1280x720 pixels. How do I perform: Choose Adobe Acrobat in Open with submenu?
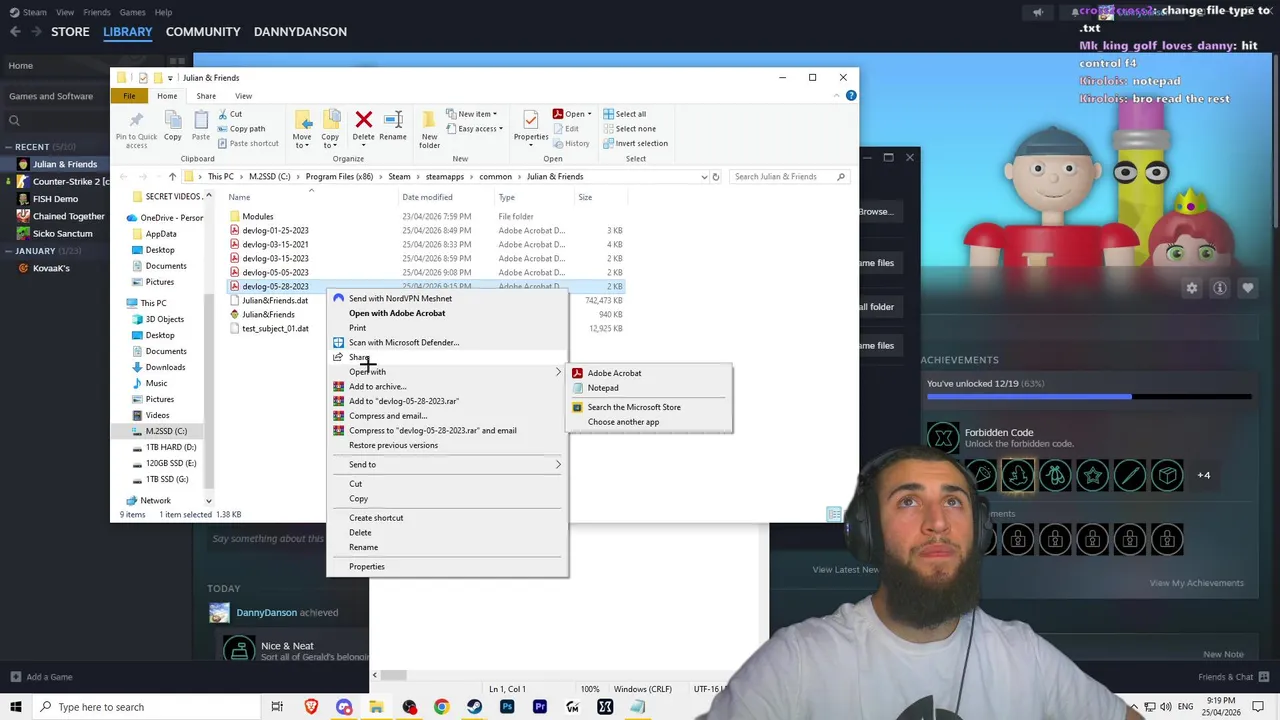(x=614, y=373)
